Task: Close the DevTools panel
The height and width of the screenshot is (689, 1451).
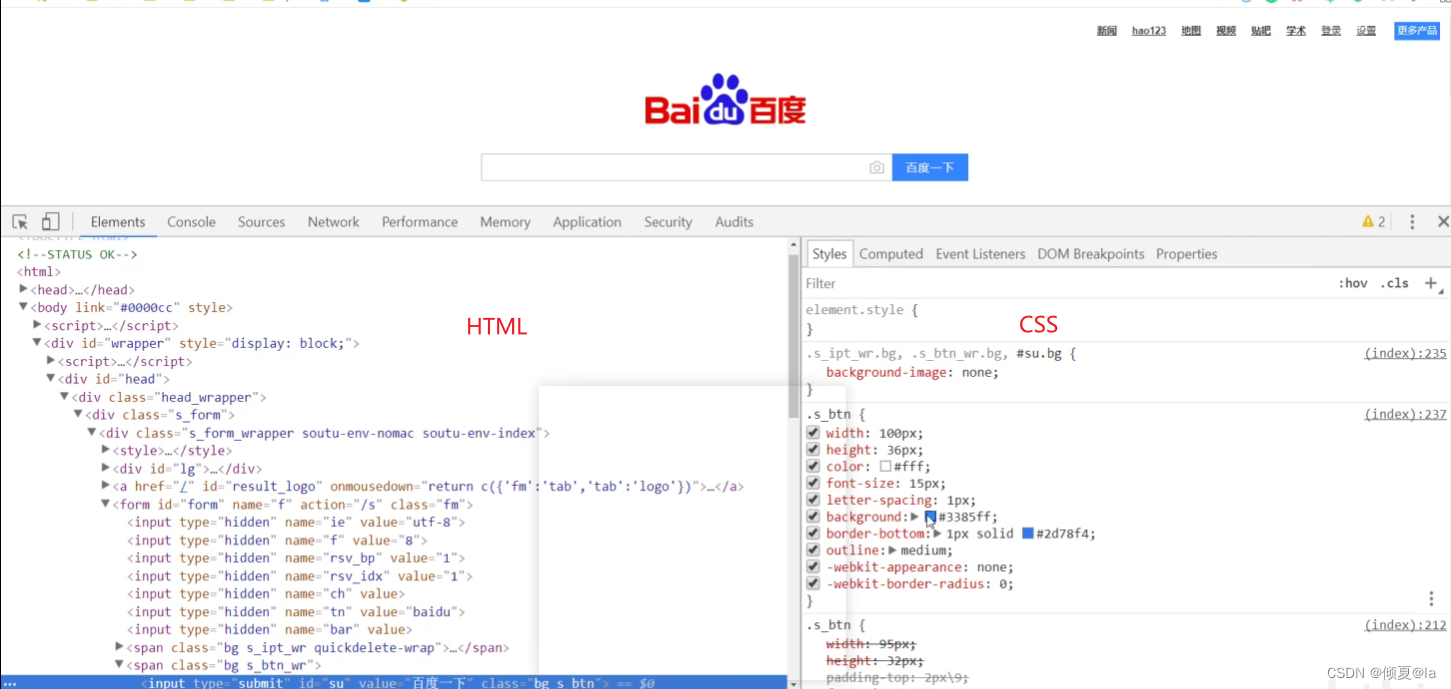Action: click(x=1443, y=222)
